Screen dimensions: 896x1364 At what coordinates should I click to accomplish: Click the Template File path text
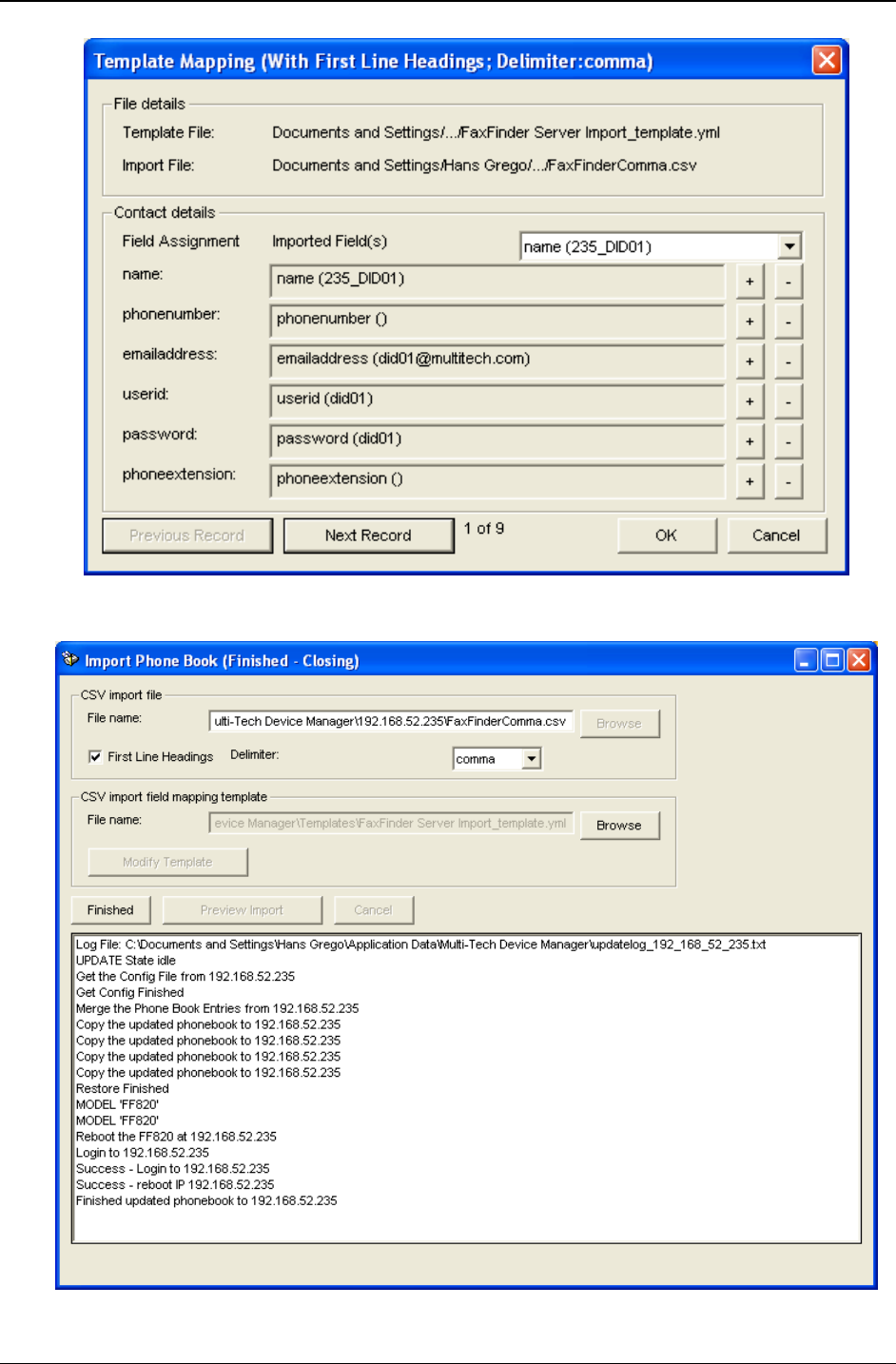pyautogui.click(x=496, y=132)
